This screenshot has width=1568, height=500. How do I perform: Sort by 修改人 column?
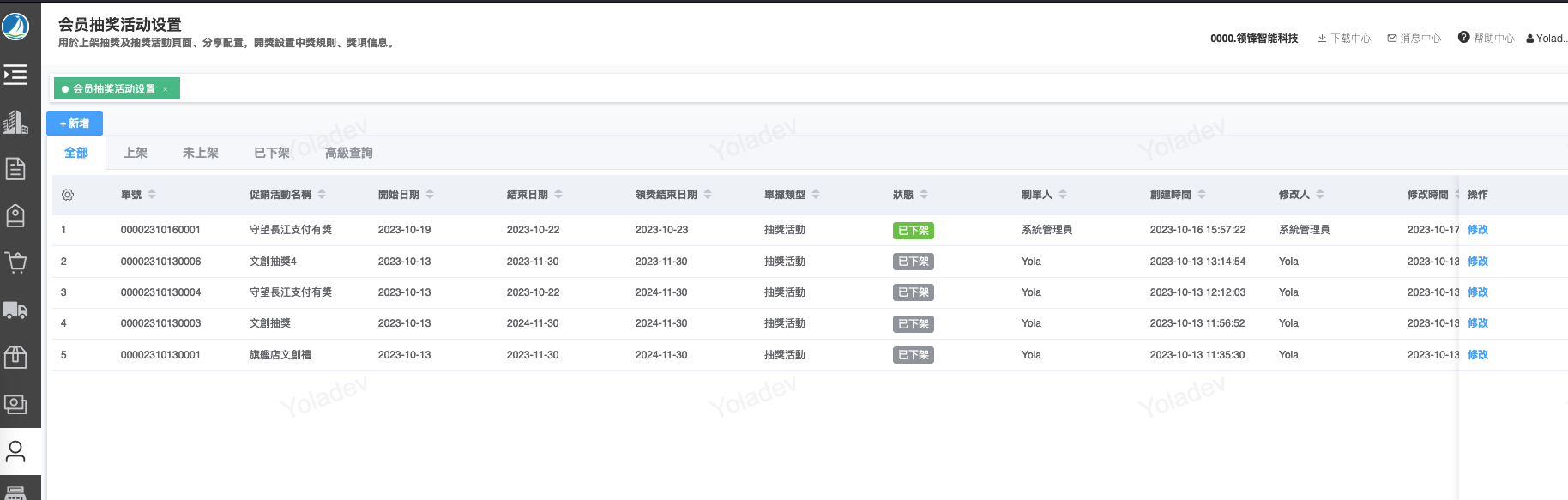pos(1320,195)
